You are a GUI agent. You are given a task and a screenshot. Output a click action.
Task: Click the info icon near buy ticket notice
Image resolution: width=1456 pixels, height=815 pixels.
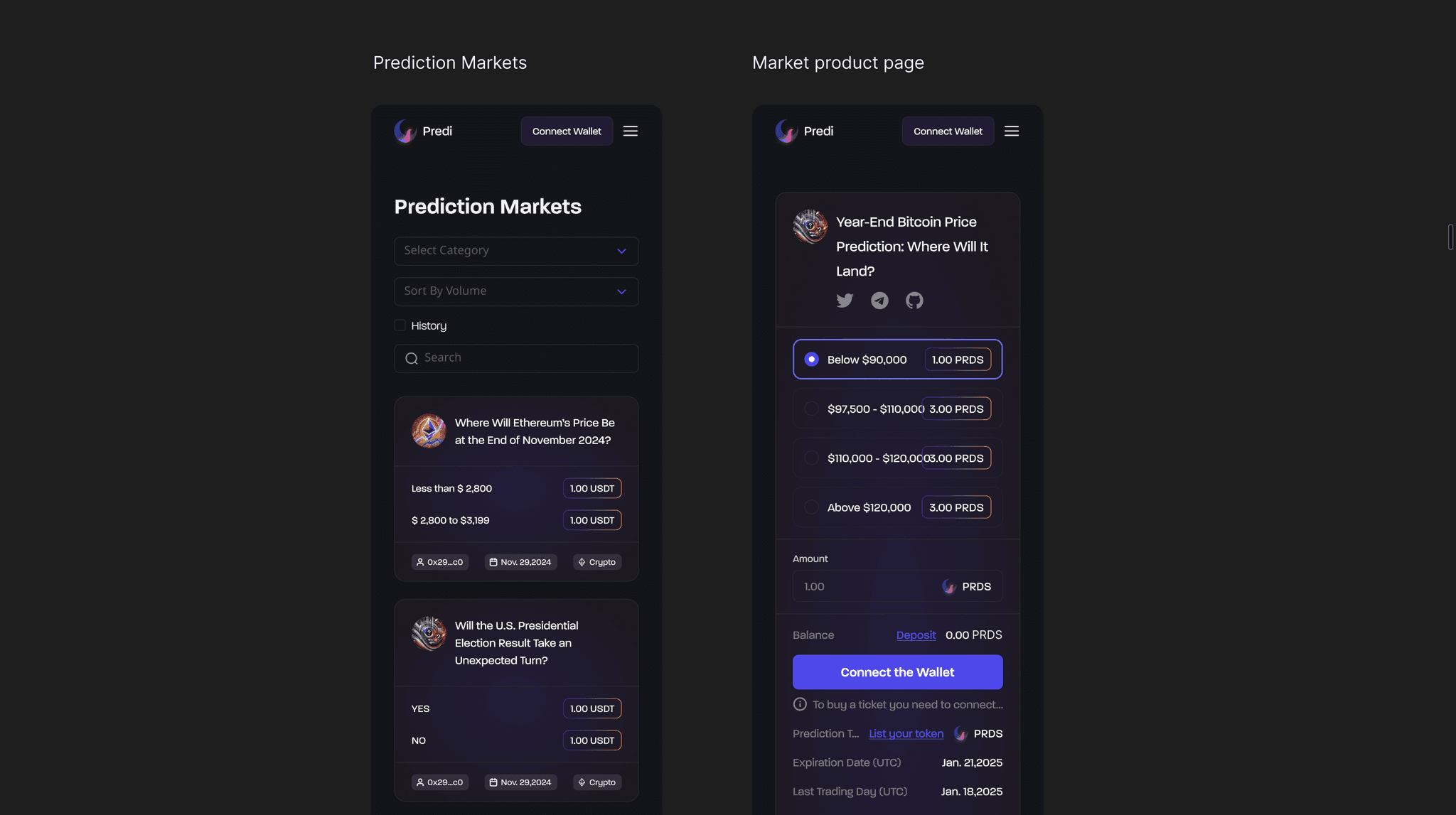(800, 704)
